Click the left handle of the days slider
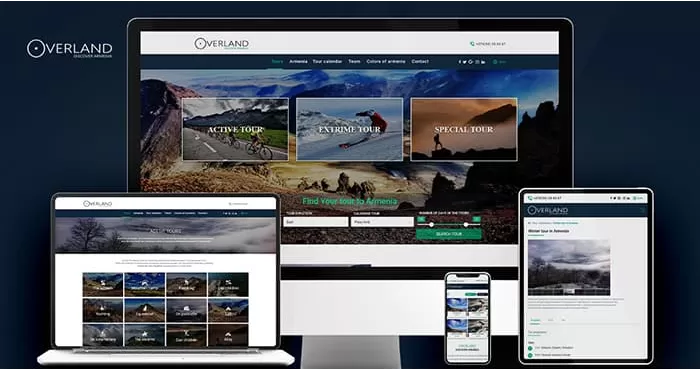The image size is (700, 370). pyautogui.click(x=432, y=225)
